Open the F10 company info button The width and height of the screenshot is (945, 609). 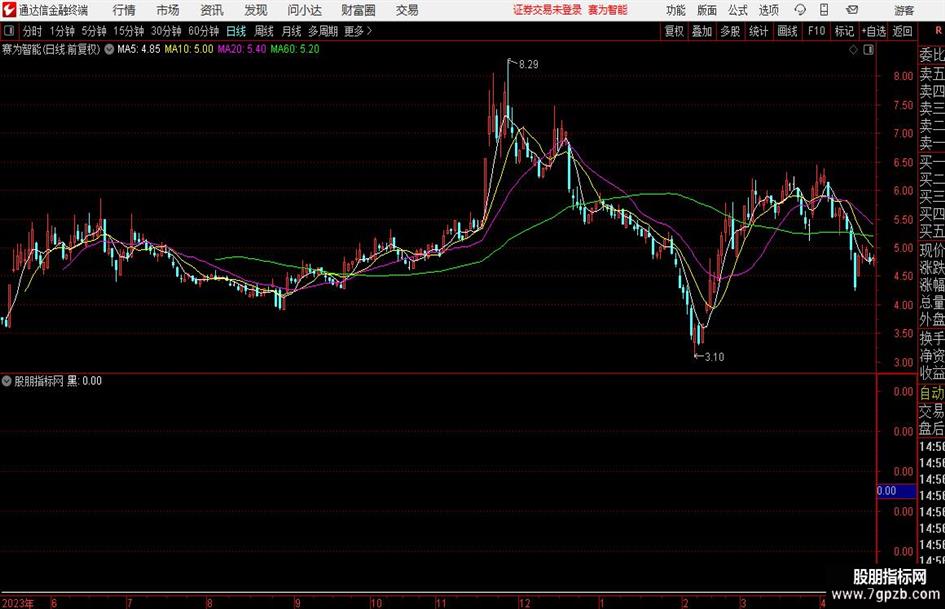click(816, 31)
